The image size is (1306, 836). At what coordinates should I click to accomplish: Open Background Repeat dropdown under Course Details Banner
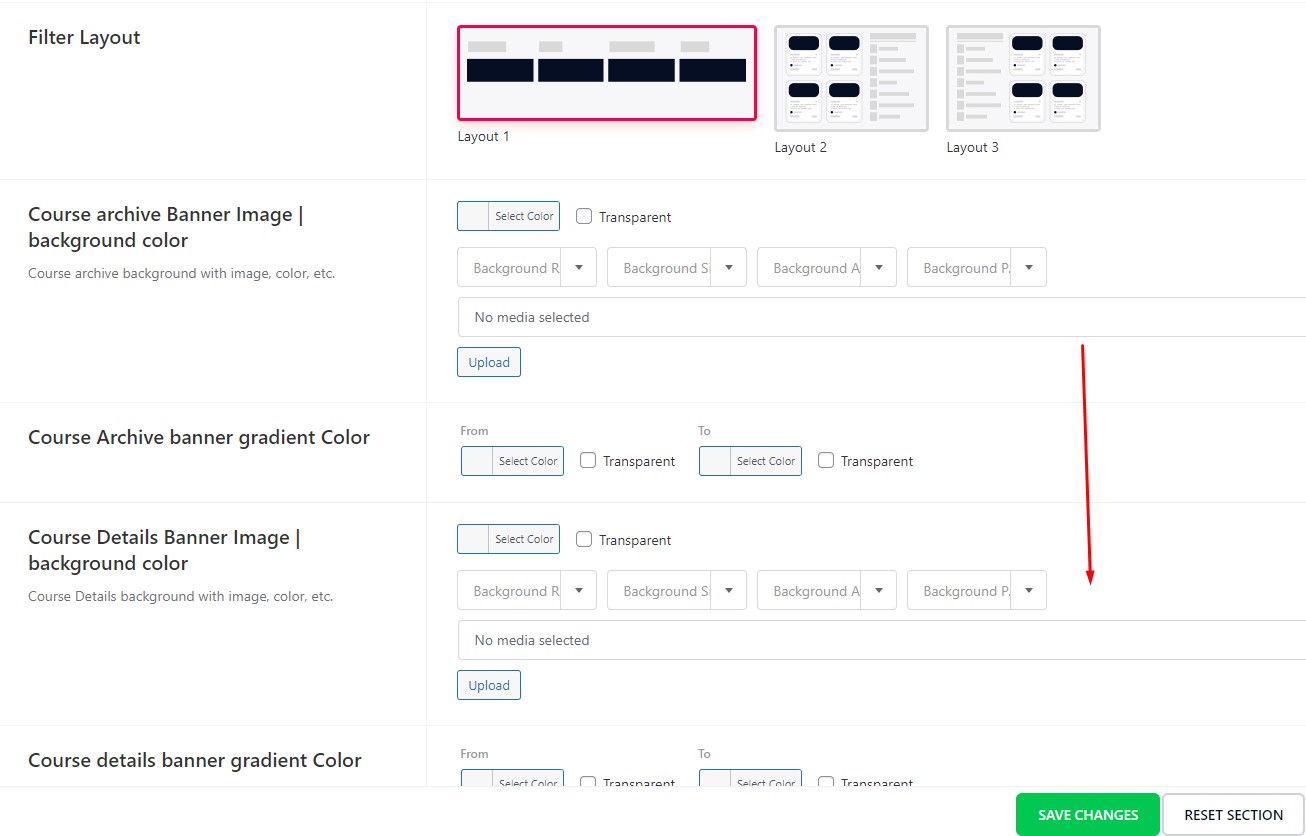[527, 591]
